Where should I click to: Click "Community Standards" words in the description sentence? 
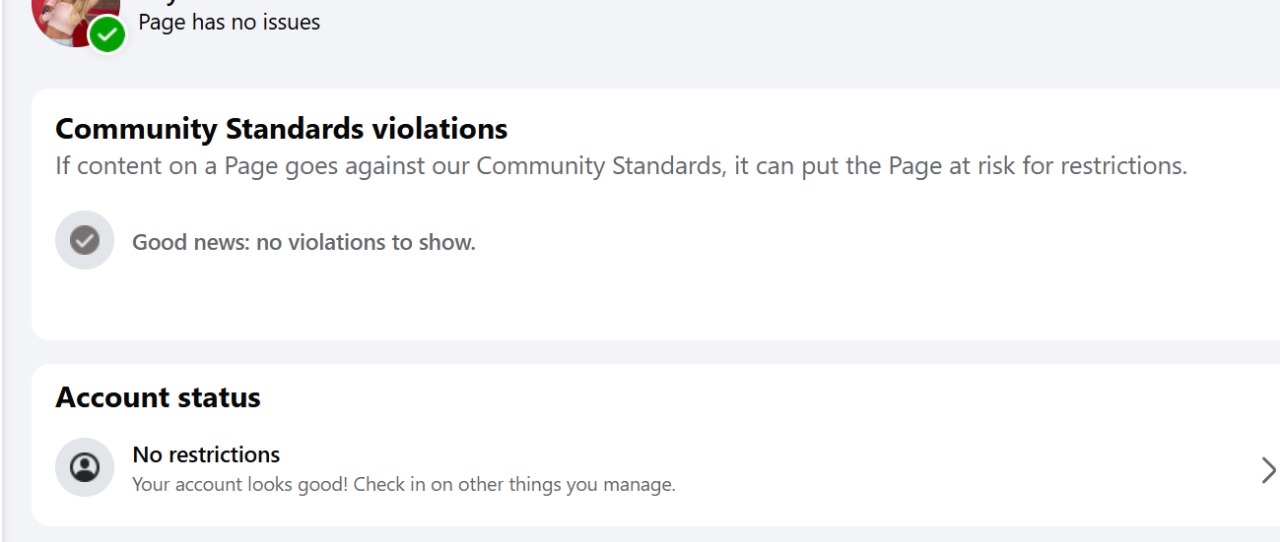599,166
